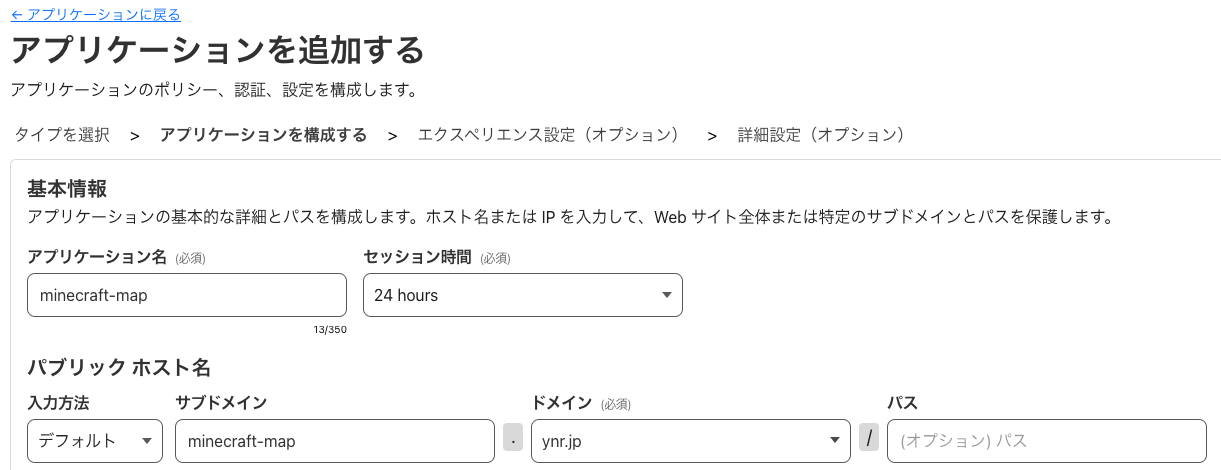Focus the アプリケーション名 text field
The height and width of the screenshot is (470, 1221).
tap(187, 295)
